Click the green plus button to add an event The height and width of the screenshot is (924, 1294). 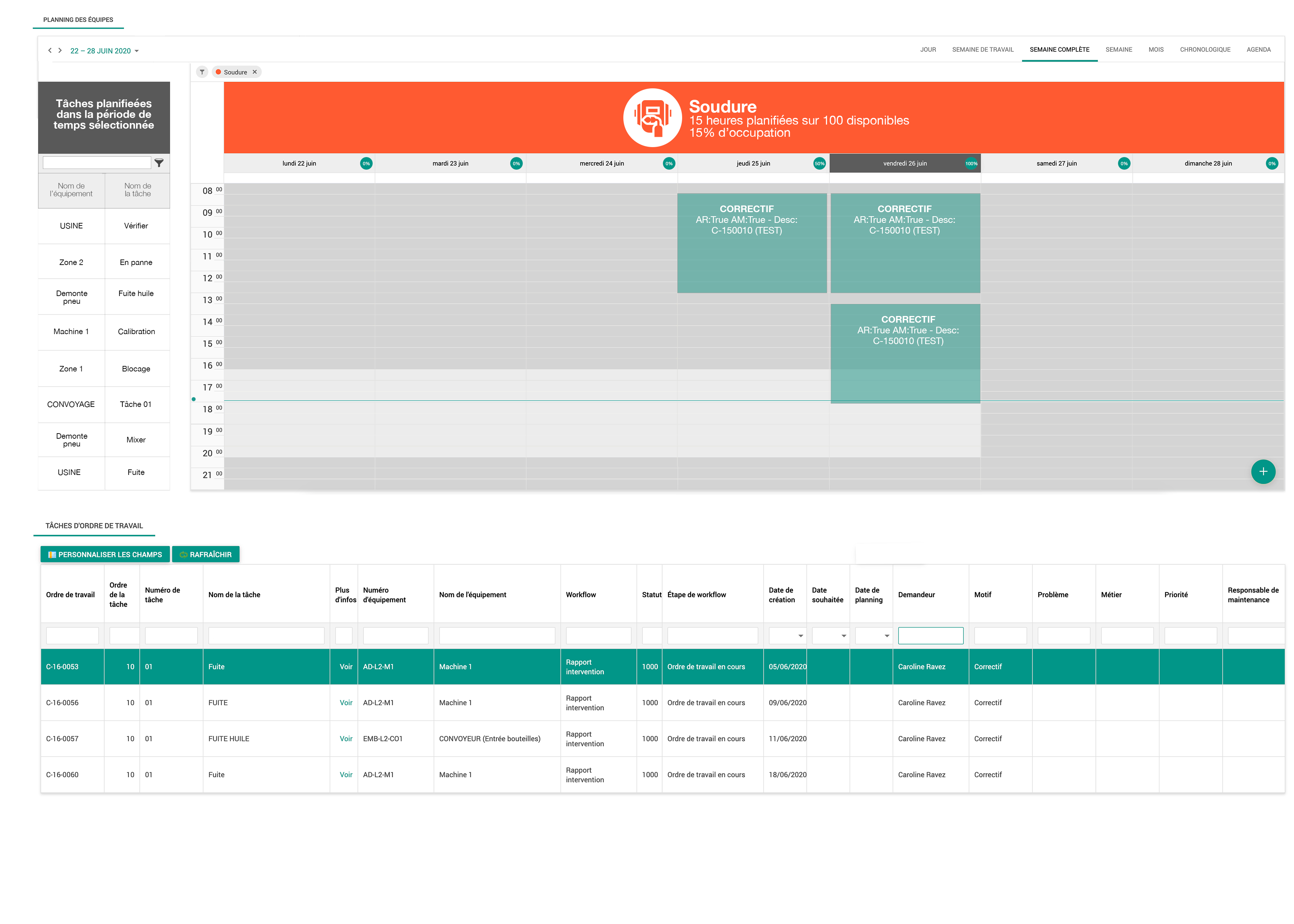pos(1263,472)
